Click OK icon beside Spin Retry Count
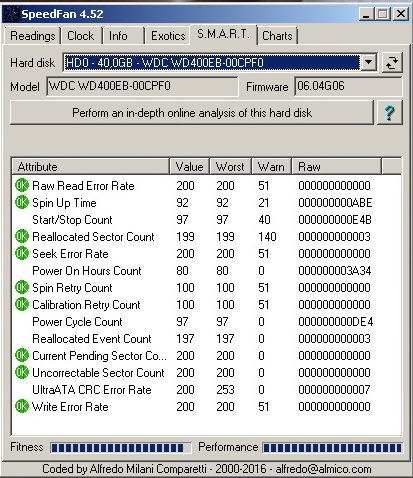Image resolution: width=413 pixels, height=478 pixels. pos(22,287)
